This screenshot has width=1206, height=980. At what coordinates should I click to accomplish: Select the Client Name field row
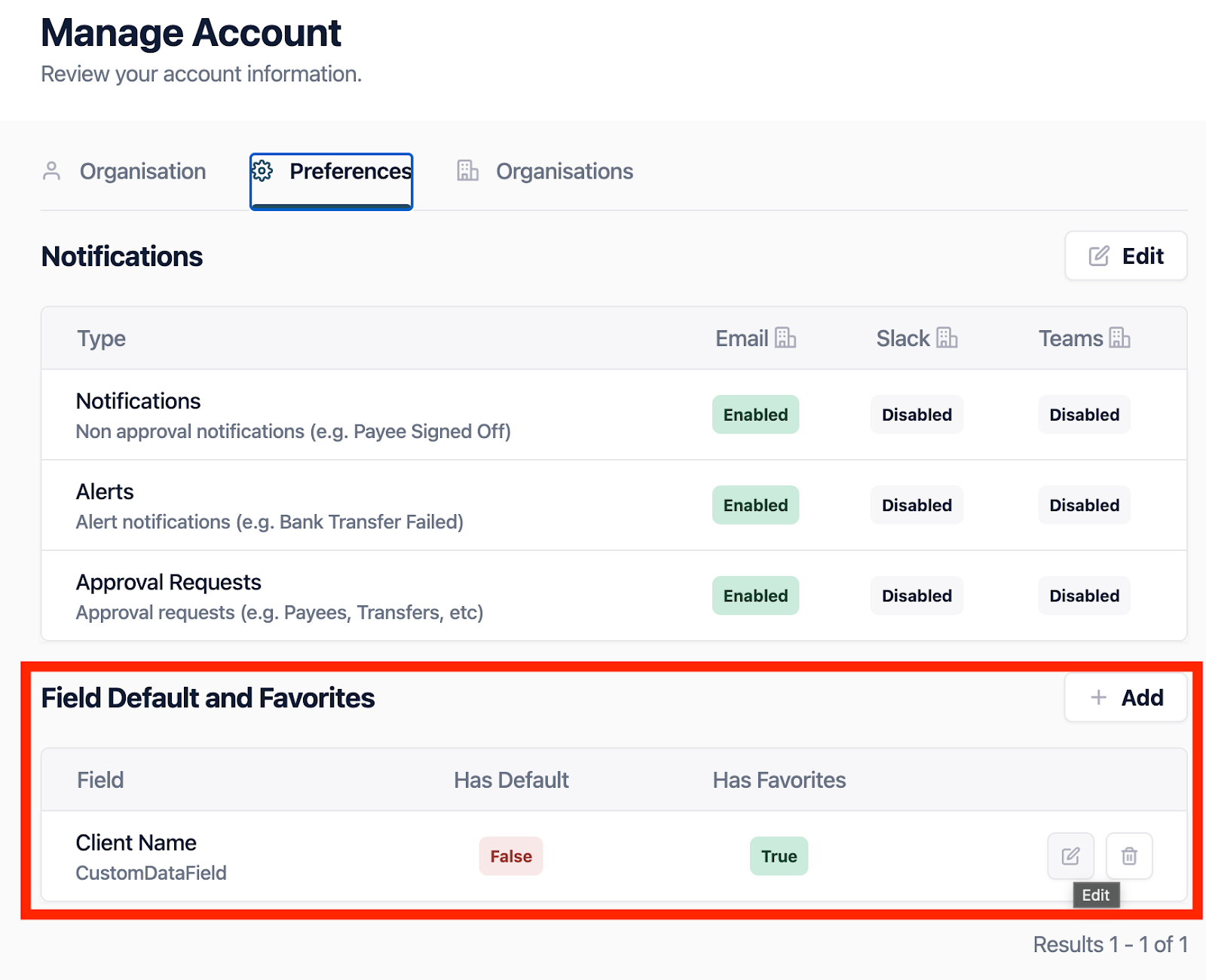point(136,843)
